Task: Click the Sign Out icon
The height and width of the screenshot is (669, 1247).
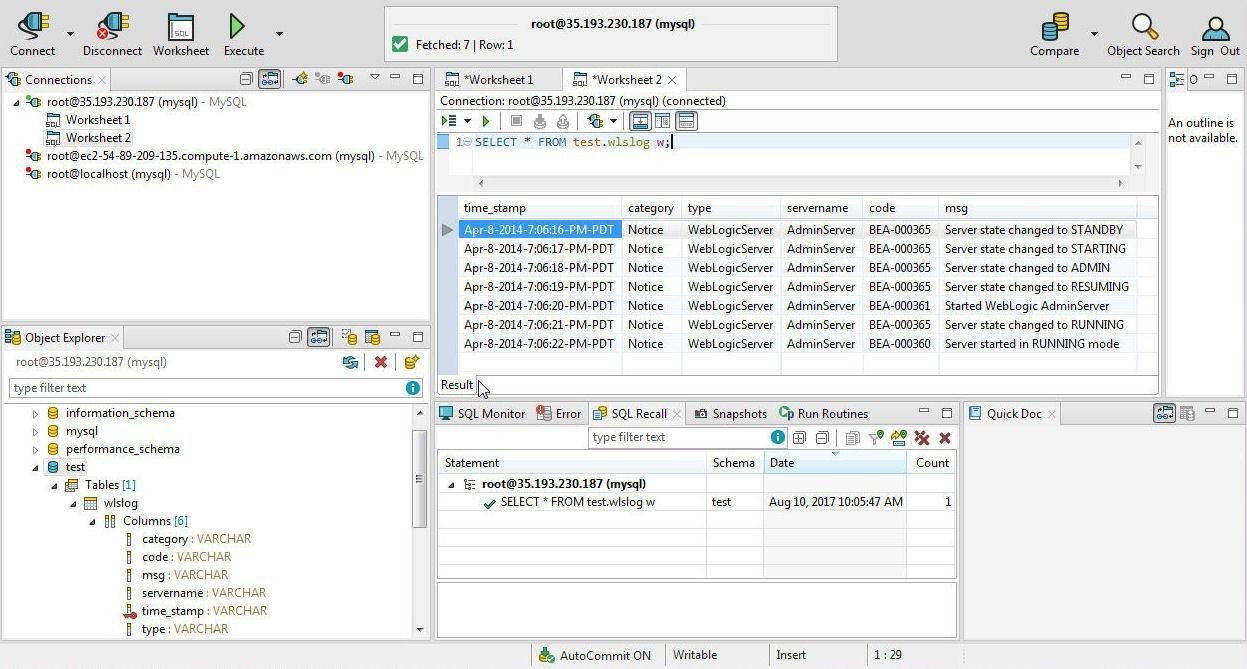Action: pos(1215,33)
